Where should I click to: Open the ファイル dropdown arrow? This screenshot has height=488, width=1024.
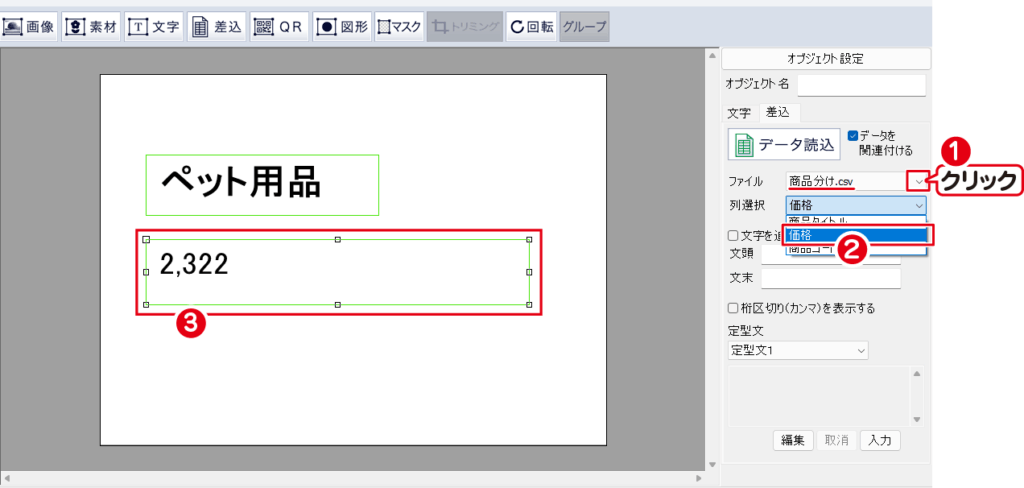coord(918,181)
